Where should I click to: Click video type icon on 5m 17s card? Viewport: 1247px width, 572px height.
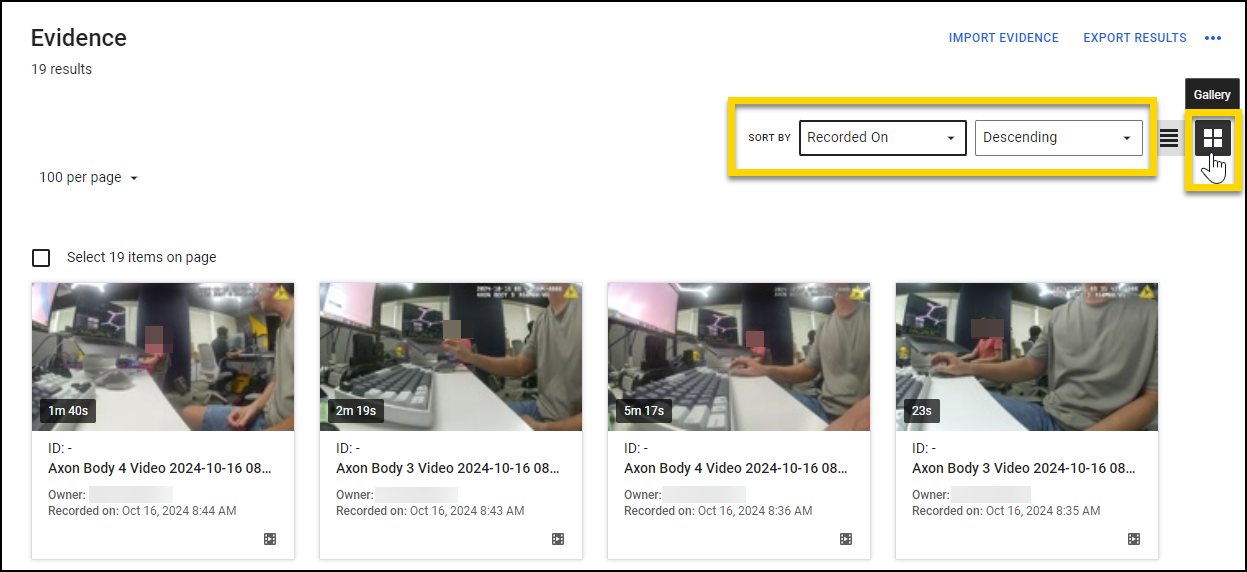tap(846, 539)
